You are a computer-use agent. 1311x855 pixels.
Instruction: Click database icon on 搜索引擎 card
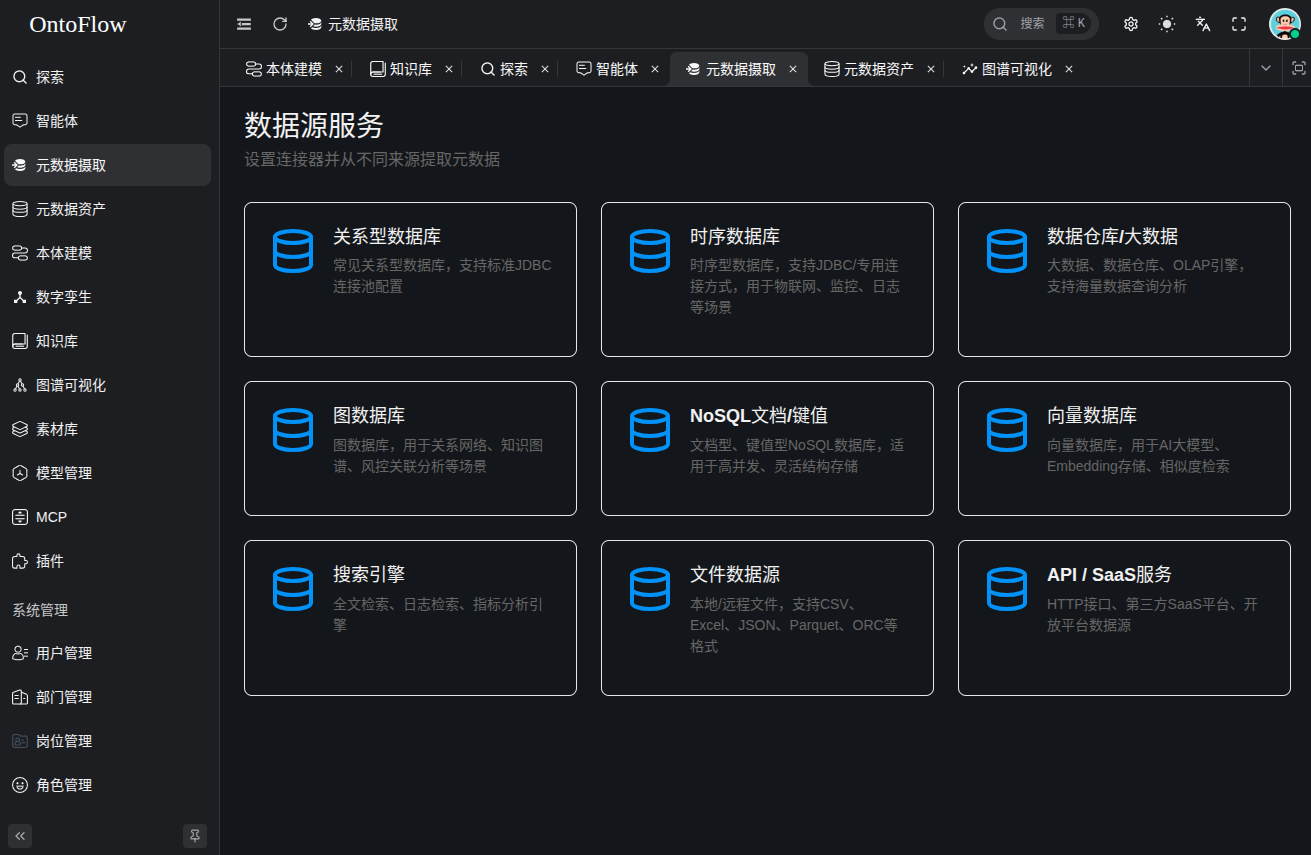[x=293, y=589]
